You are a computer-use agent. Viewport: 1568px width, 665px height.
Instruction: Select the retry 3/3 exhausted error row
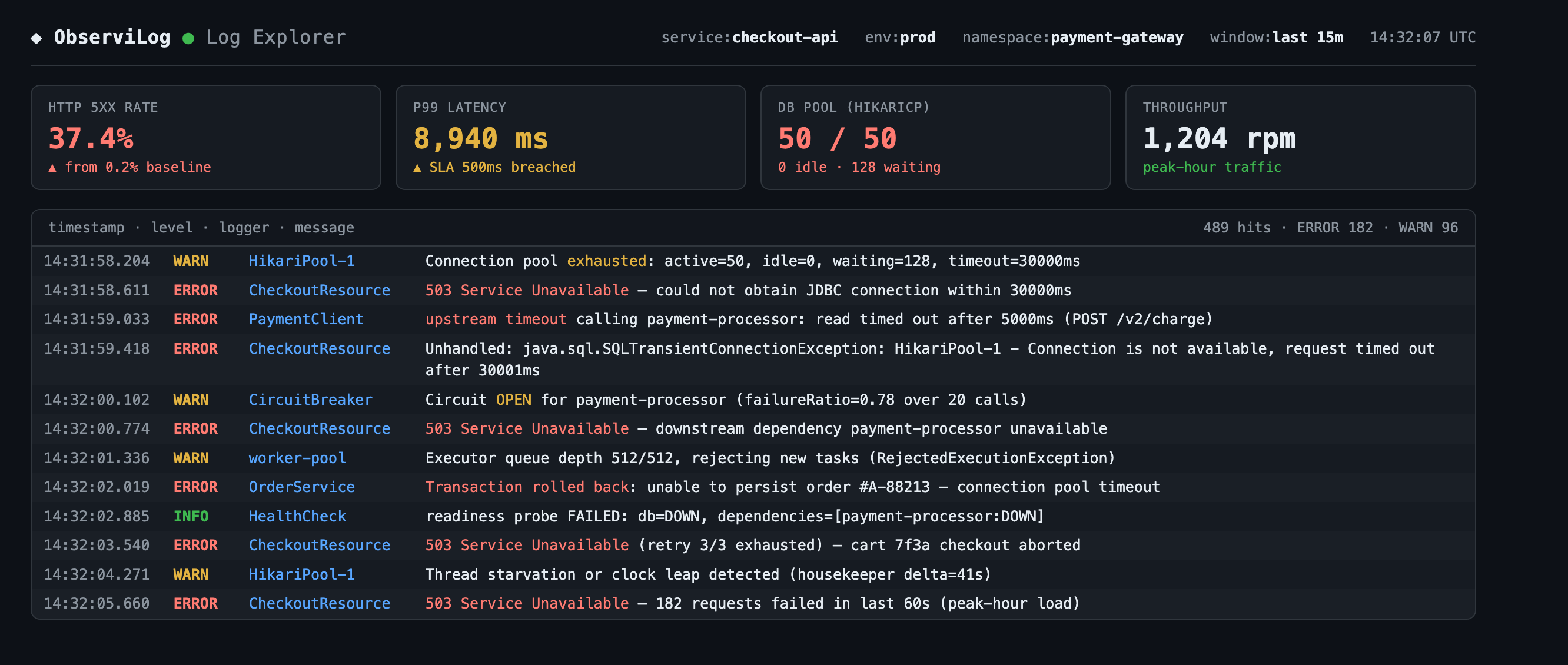click(x=753, y=546)
